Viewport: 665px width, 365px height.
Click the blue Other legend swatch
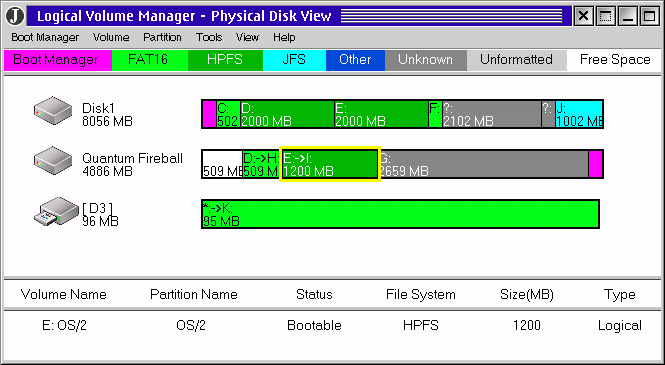(x=355, y=60)
